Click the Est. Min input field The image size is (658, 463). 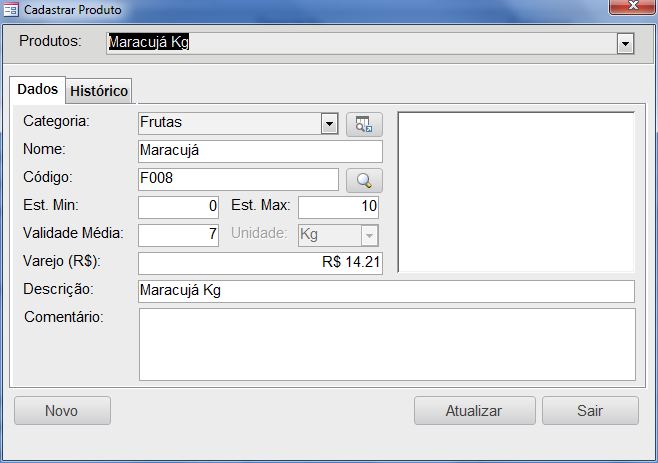click(178, 207)
